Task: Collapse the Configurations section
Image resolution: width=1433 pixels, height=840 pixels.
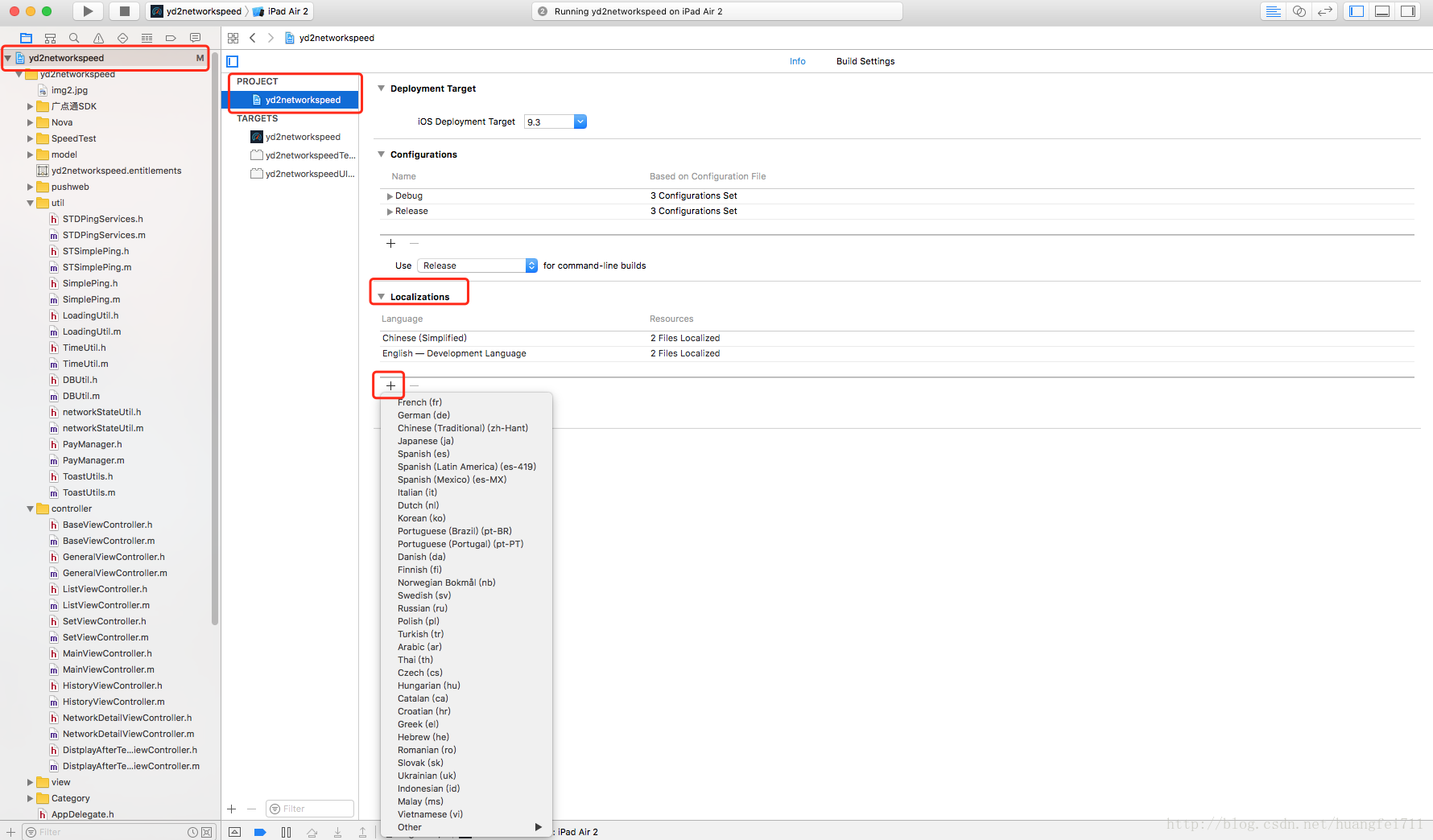Action: 382,154
